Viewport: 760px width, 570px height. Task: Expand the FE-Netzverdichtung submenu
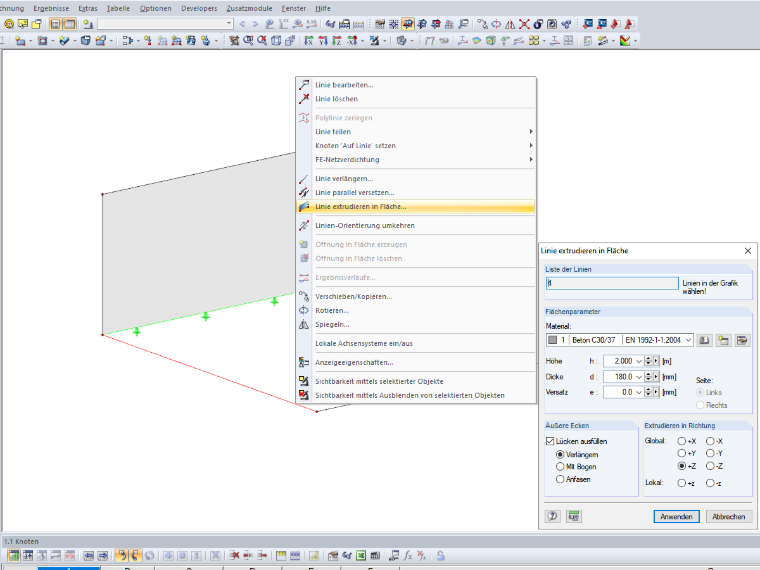tap(531, 159)
